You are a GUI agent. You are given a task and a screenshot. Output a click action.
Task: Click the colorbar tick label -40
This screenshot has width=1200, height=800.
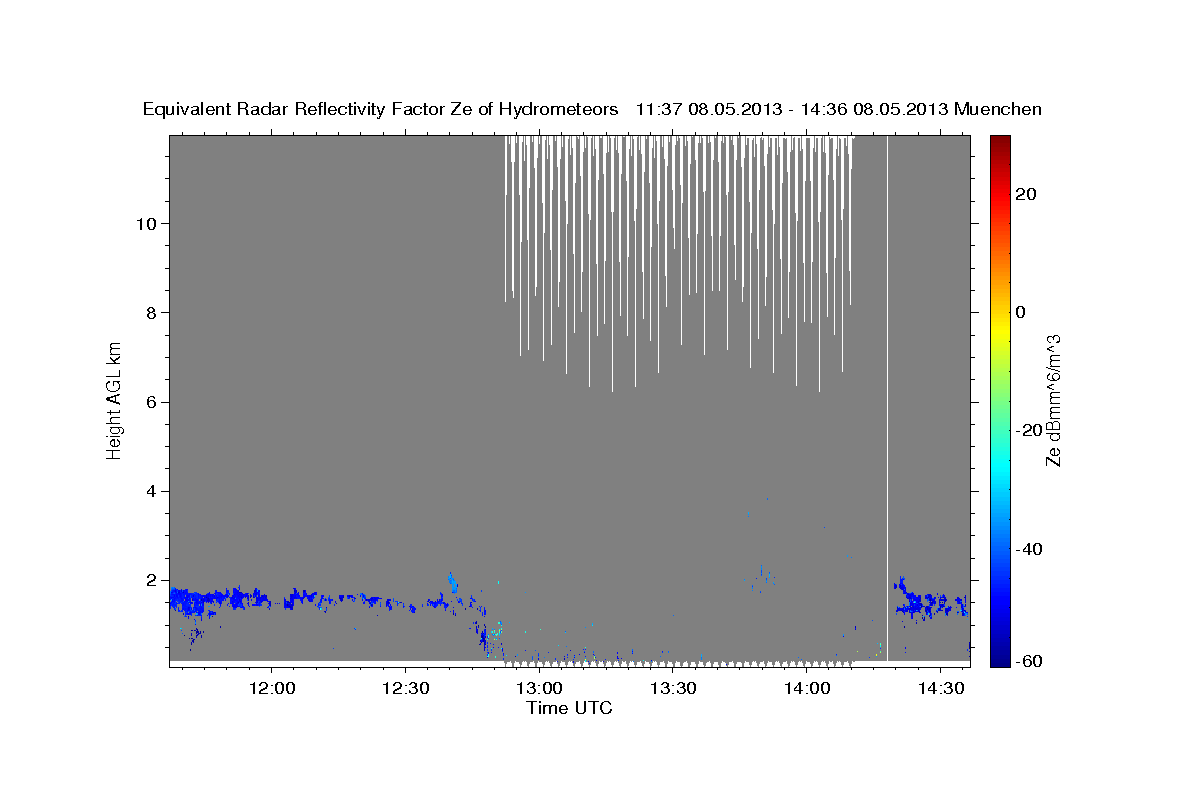pos(1029,549)
